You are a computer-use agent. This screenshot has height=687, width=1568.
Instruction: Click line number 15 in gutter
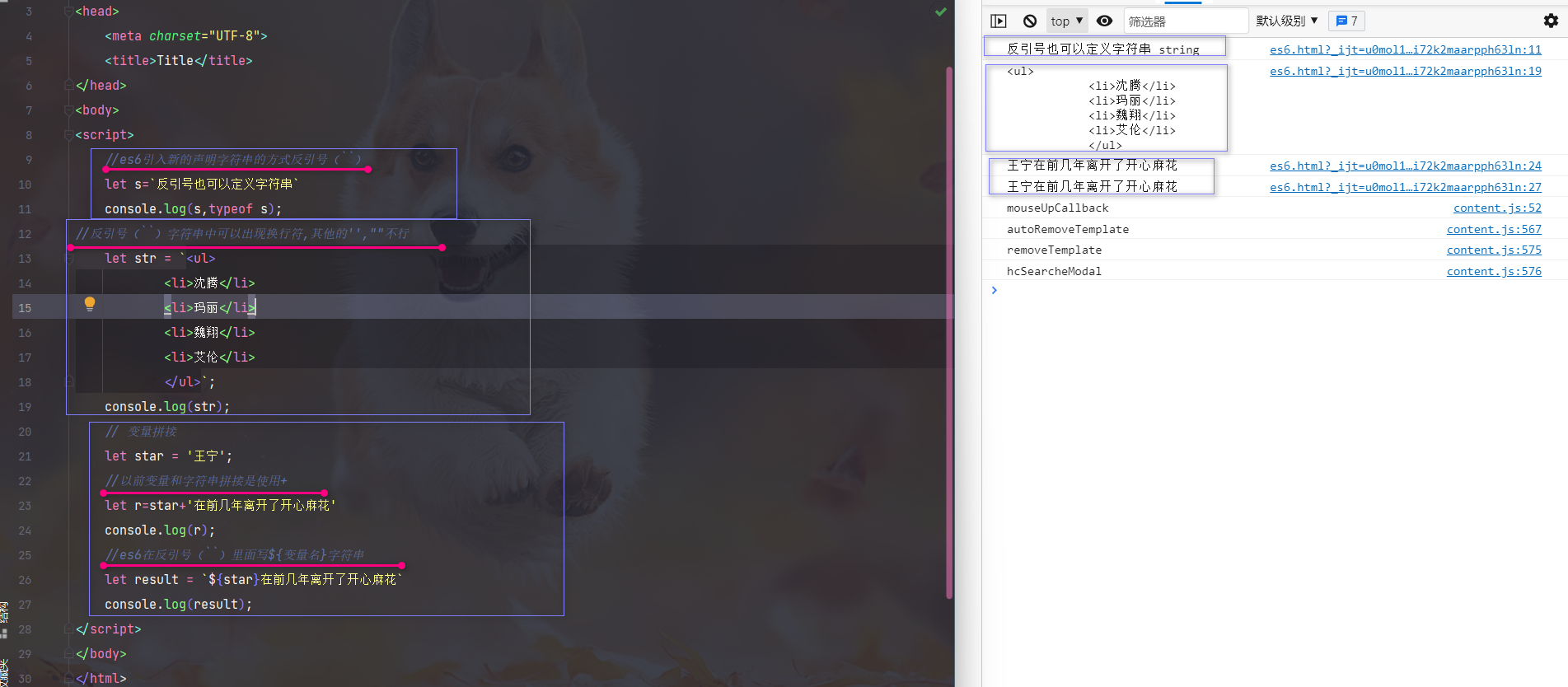[x=25, y=308]
